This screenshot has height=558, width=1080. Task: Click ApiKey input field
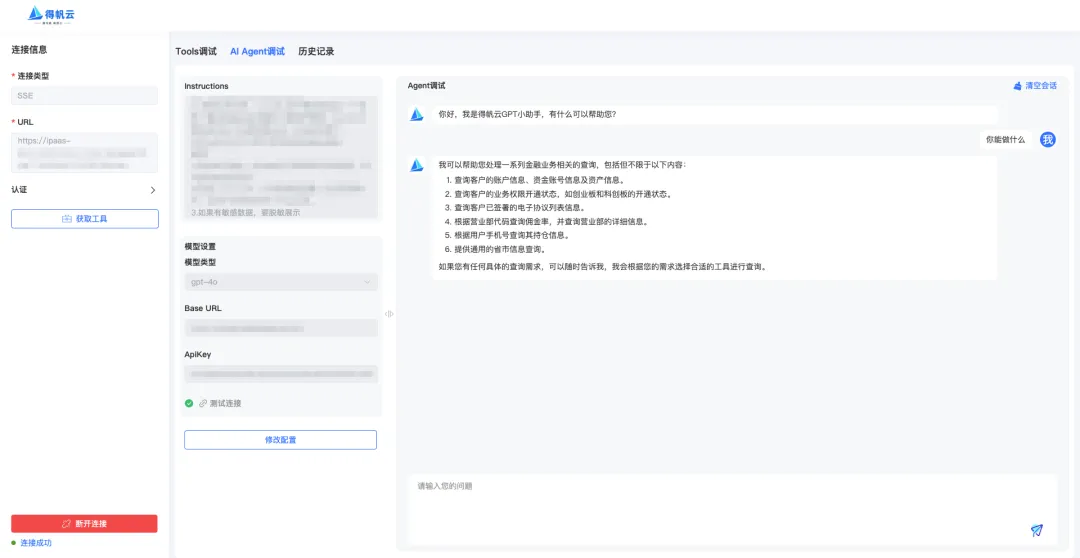tap(281, 374)
